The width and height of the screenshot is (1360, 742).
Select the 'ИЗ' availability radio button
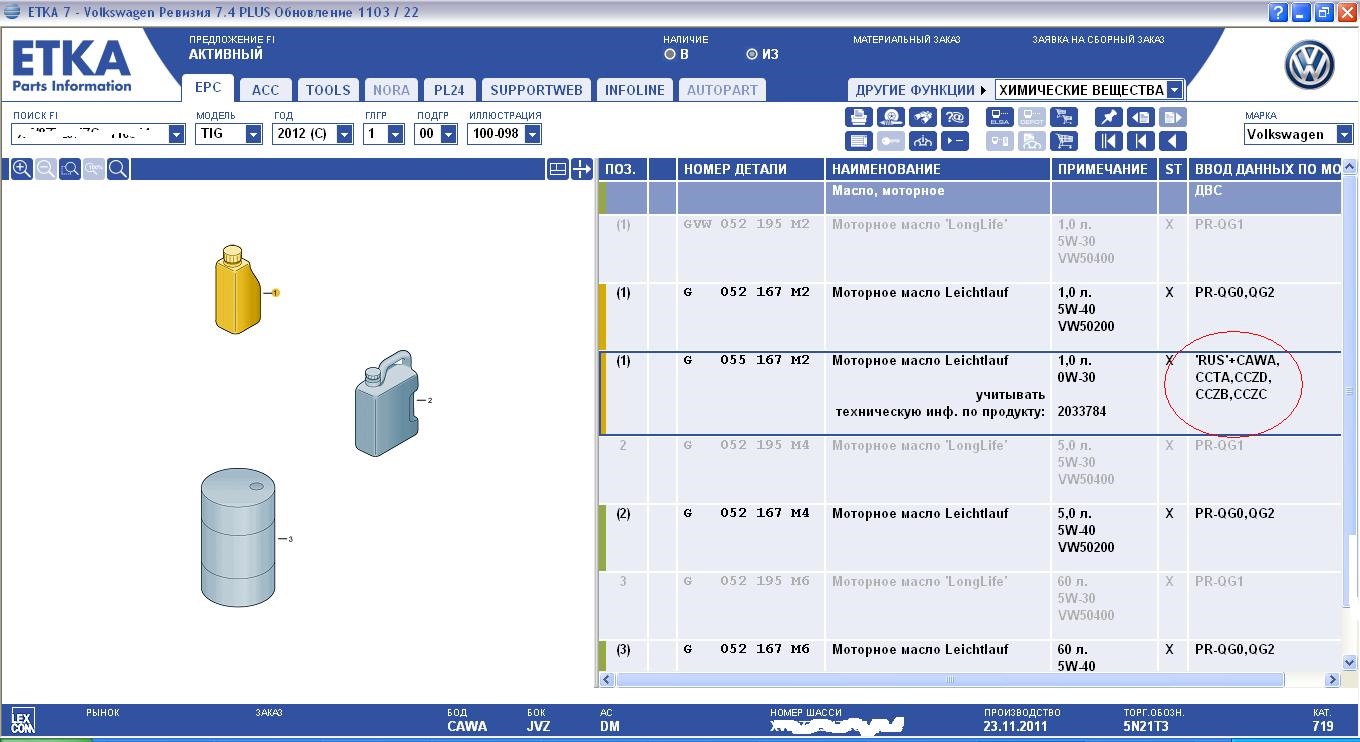(752, 54)
